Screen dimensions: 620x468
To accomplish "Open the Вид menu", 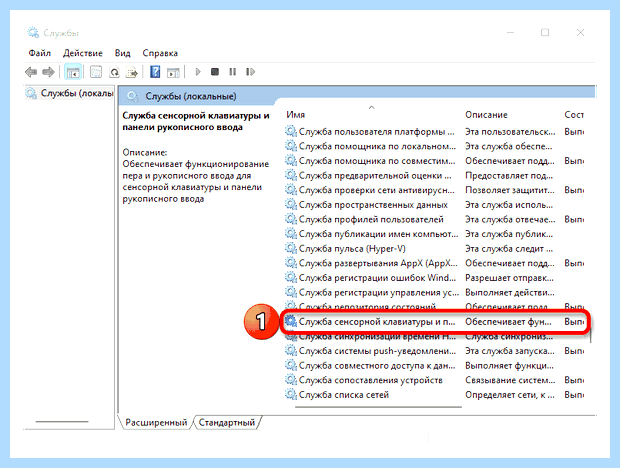I will [x=123, y=53].
